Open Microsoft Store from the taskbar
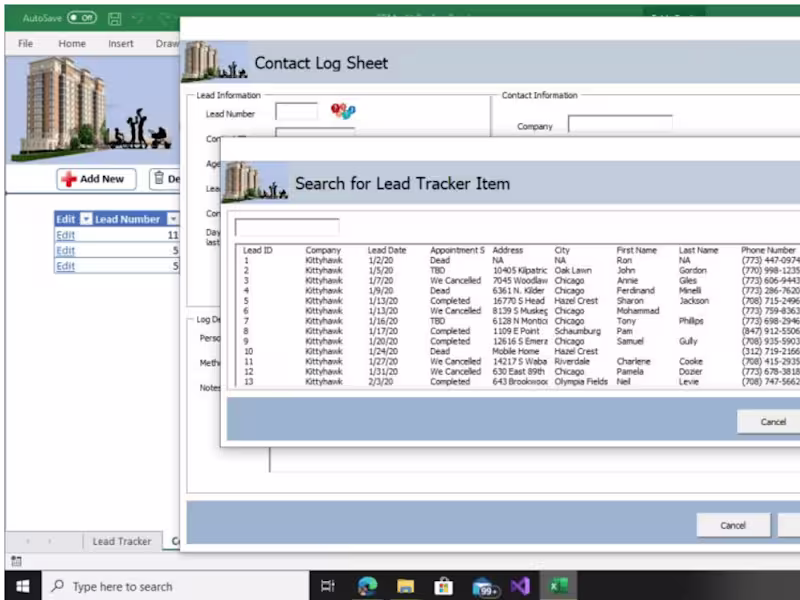The width and height of the screenshot is (800, 600). pyautogui.click(x=443, y=586)
